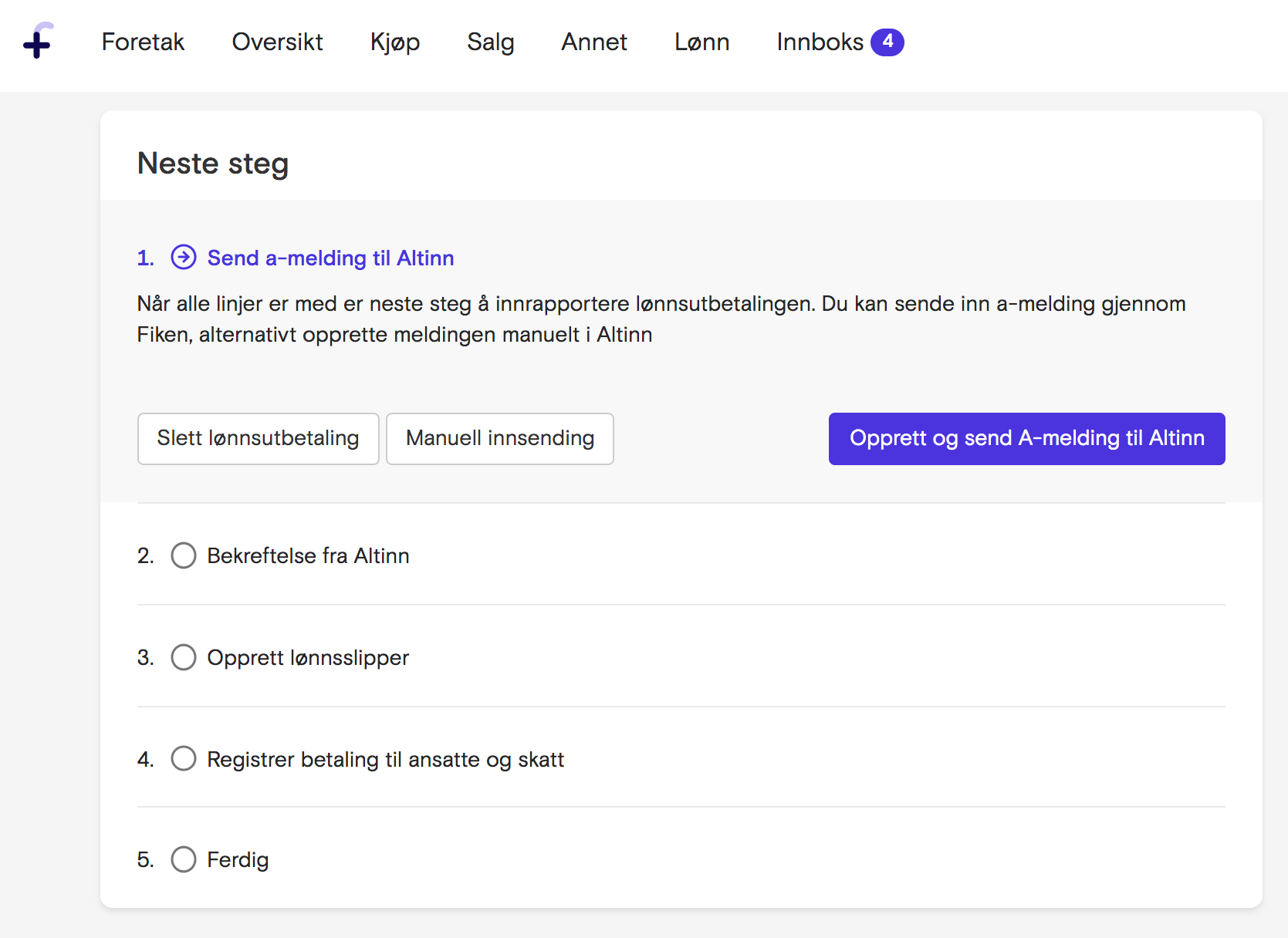Select the Opprett lønnsslipper step circle

(x=184, y=657)
